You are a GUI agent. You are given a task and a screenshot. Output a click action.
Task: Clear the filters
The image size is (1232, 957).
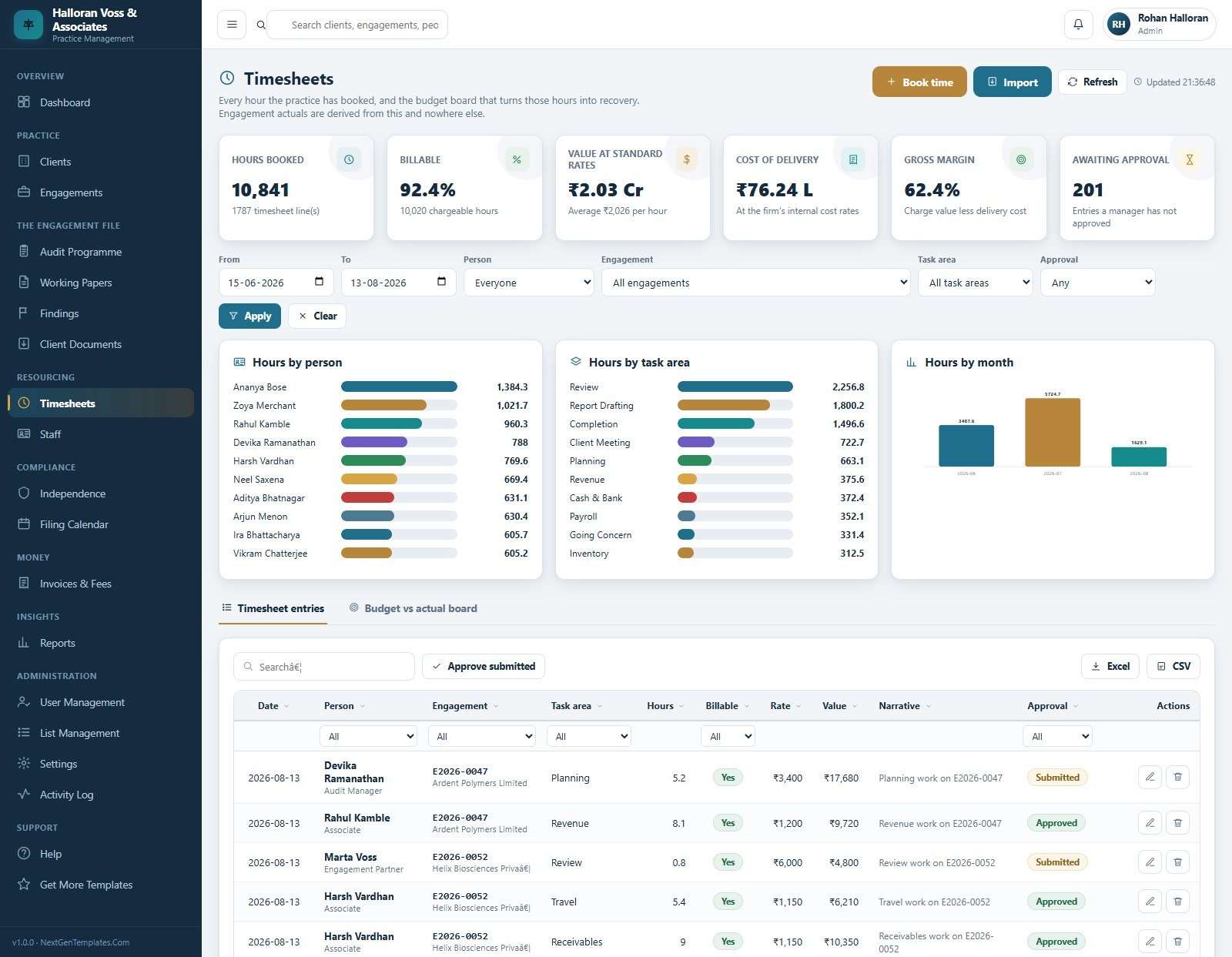point(317,316)
